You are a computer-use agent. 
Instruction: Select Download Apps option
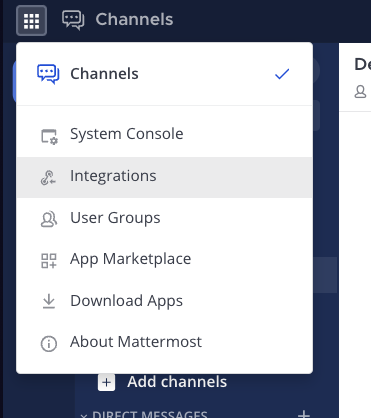pyautogui.click(x=164, y=301)
